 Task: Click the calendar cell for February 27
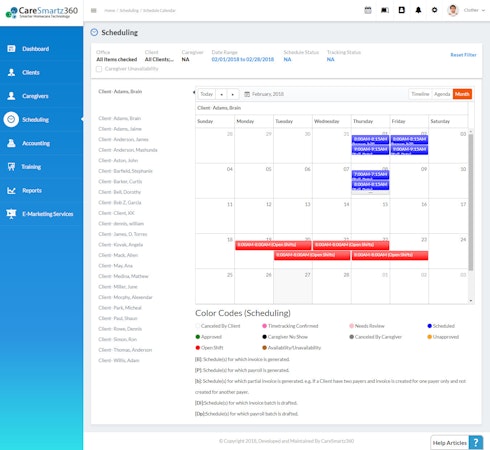(x=293, y=286)
